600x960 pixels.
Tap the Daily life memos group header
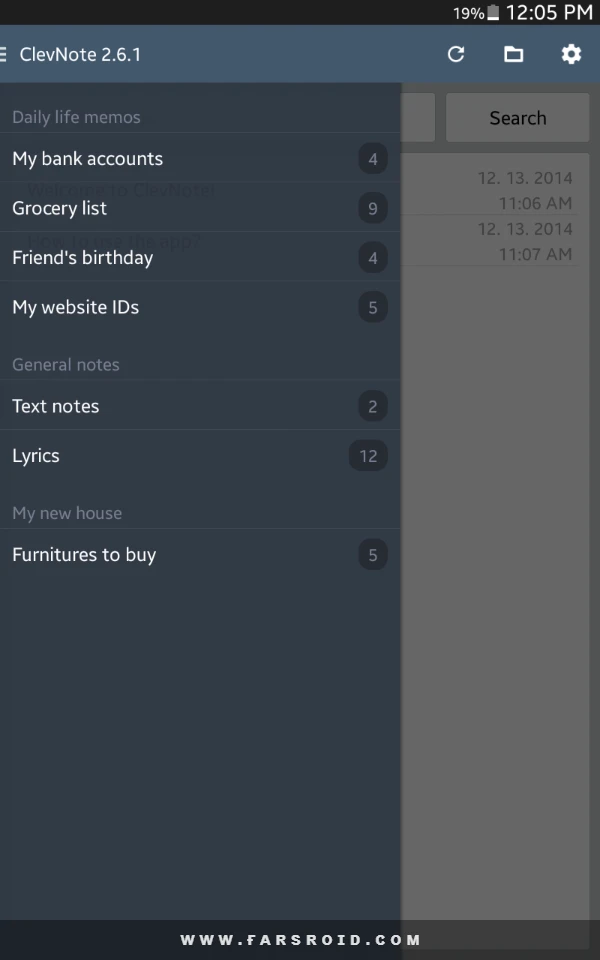coord(77,117)
